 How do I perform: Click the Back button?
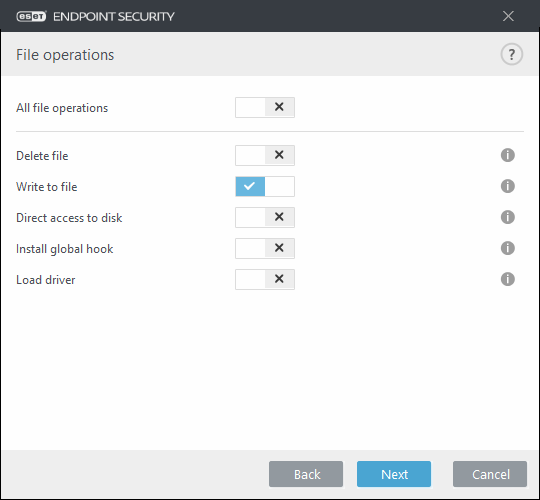[x=306, y=474]
